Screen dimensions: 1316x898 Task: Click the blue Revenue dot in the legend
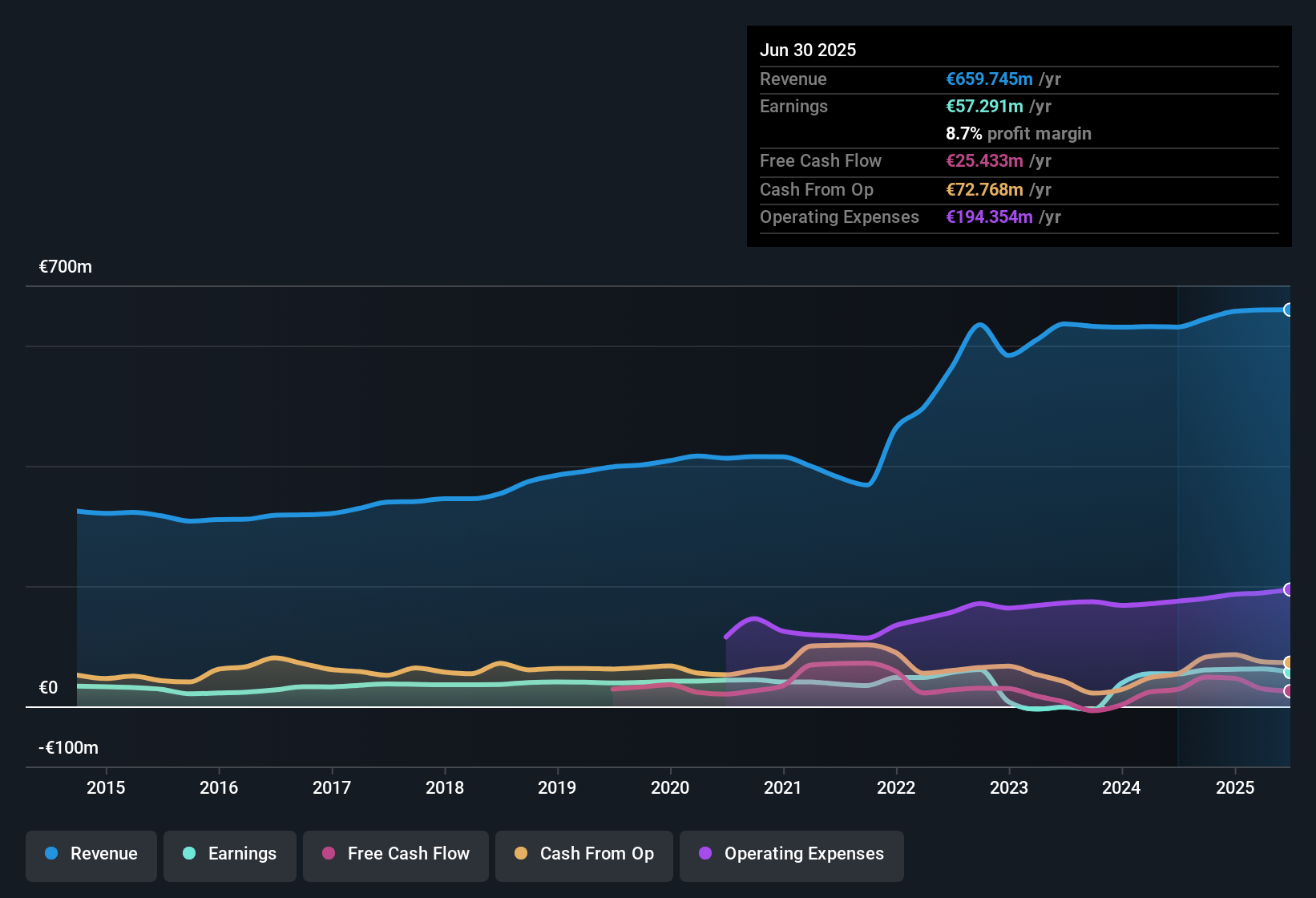coord(50,854)
